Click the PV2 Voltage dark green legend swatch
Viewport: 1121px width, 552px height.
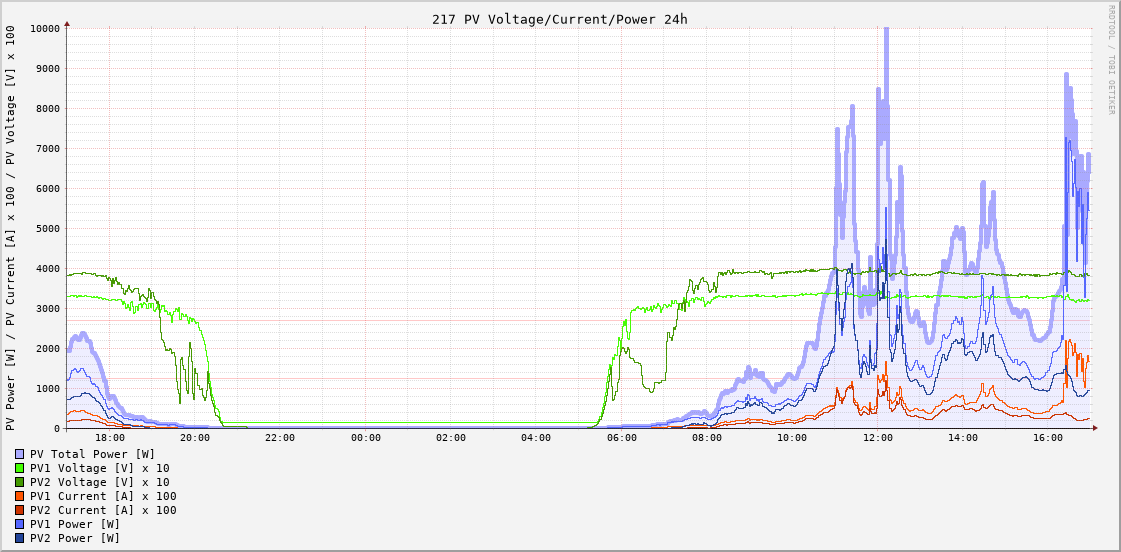(19, 482)
